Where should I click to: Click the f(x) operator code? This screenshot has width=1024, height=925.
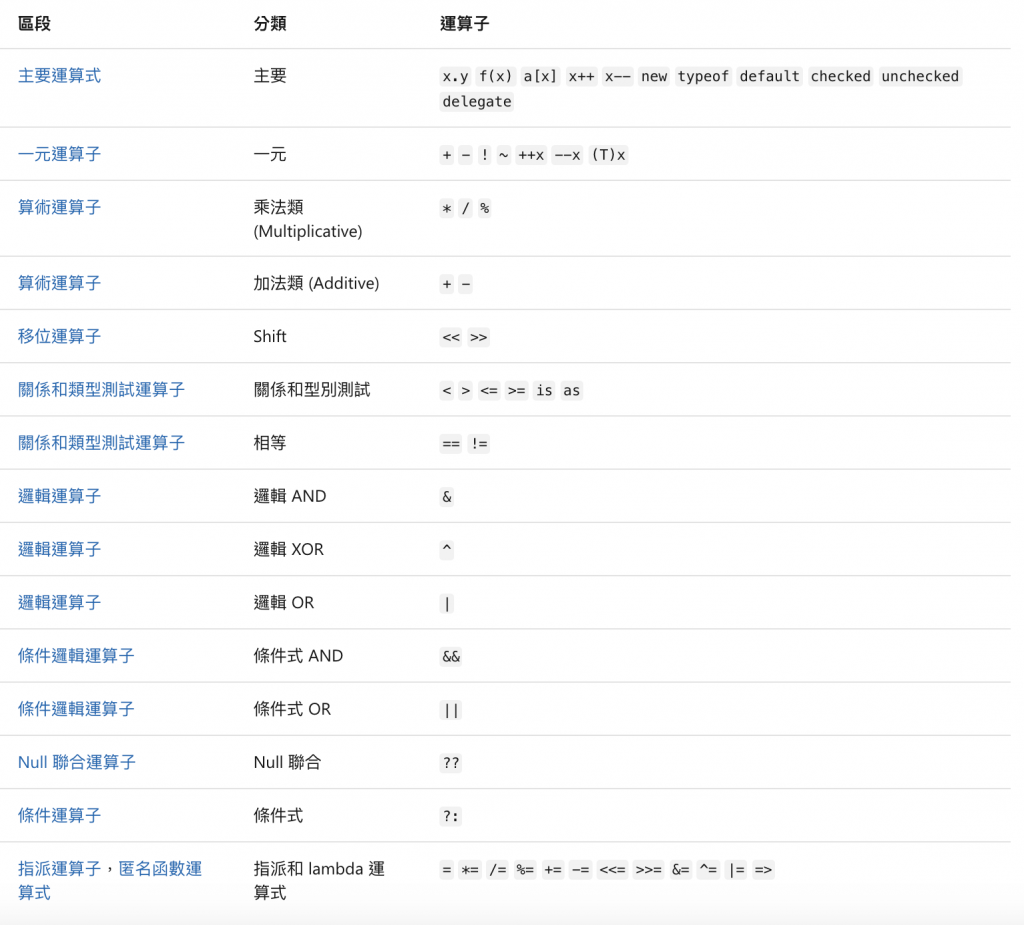[x=496, y=76]
